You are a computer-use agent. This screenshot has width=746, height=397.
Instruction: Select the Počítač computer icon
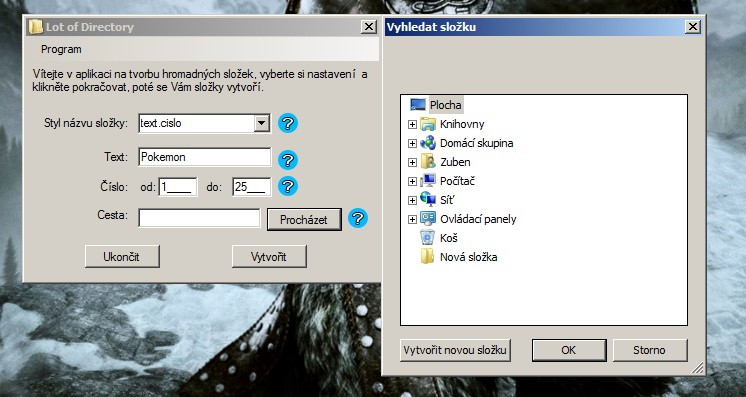pos(428,181)
